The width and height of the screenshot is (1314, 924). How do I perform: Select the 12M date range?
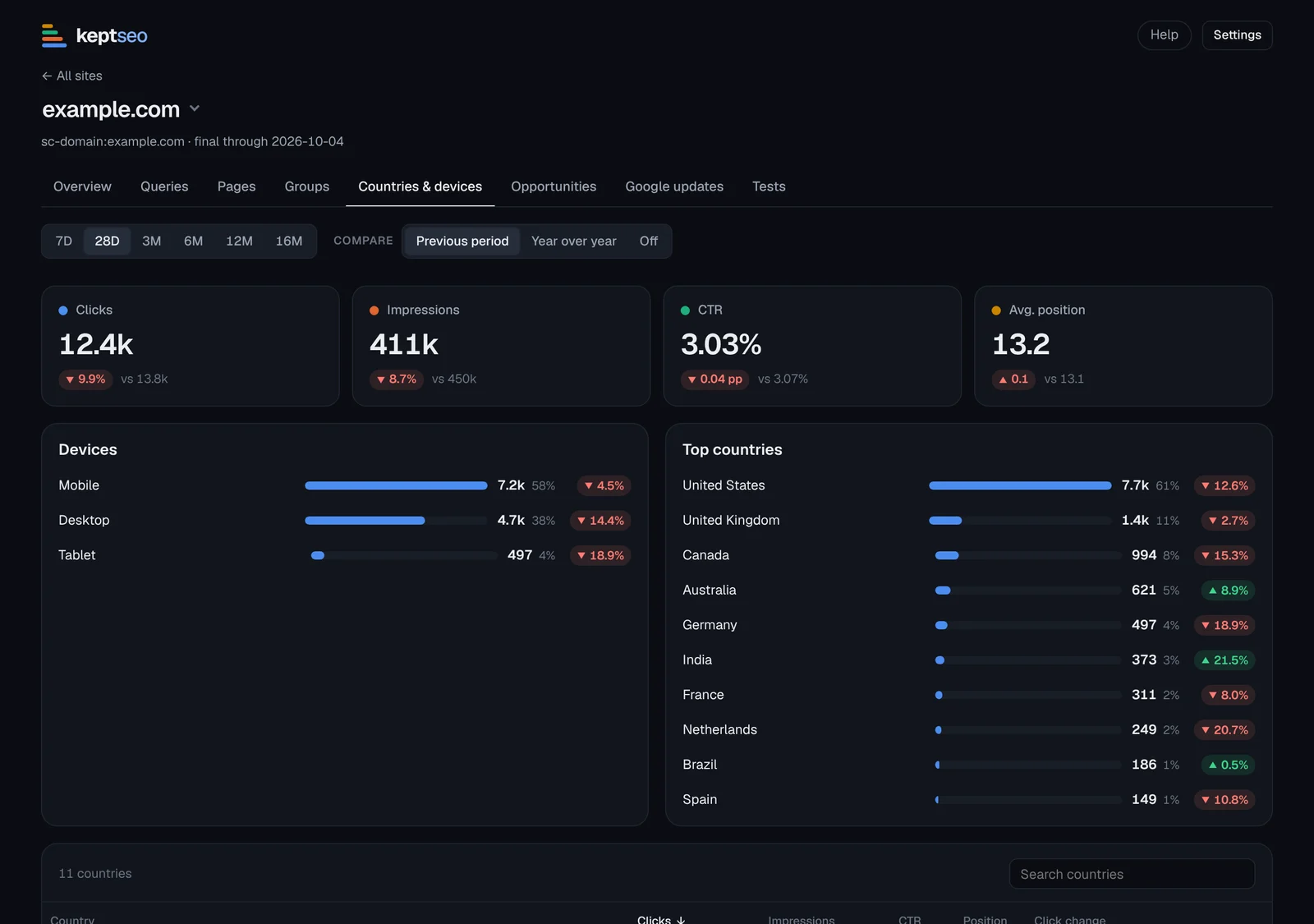[x=239, y=241]
